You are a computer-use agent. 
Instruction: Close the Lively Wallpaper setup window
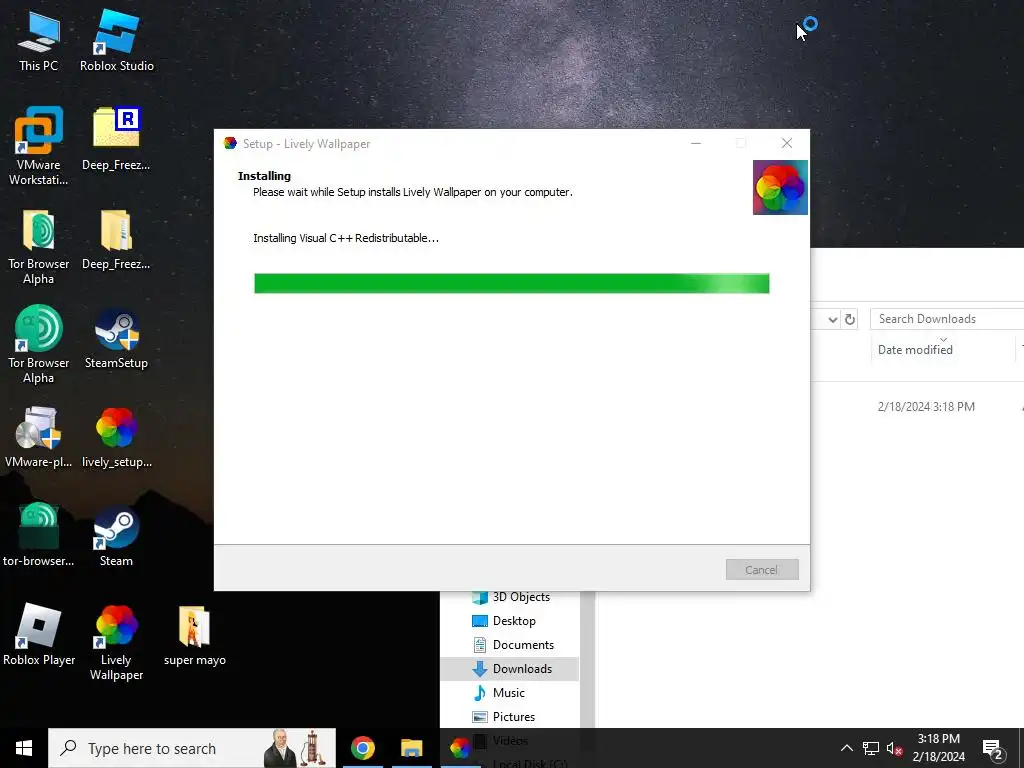point(787,143)
